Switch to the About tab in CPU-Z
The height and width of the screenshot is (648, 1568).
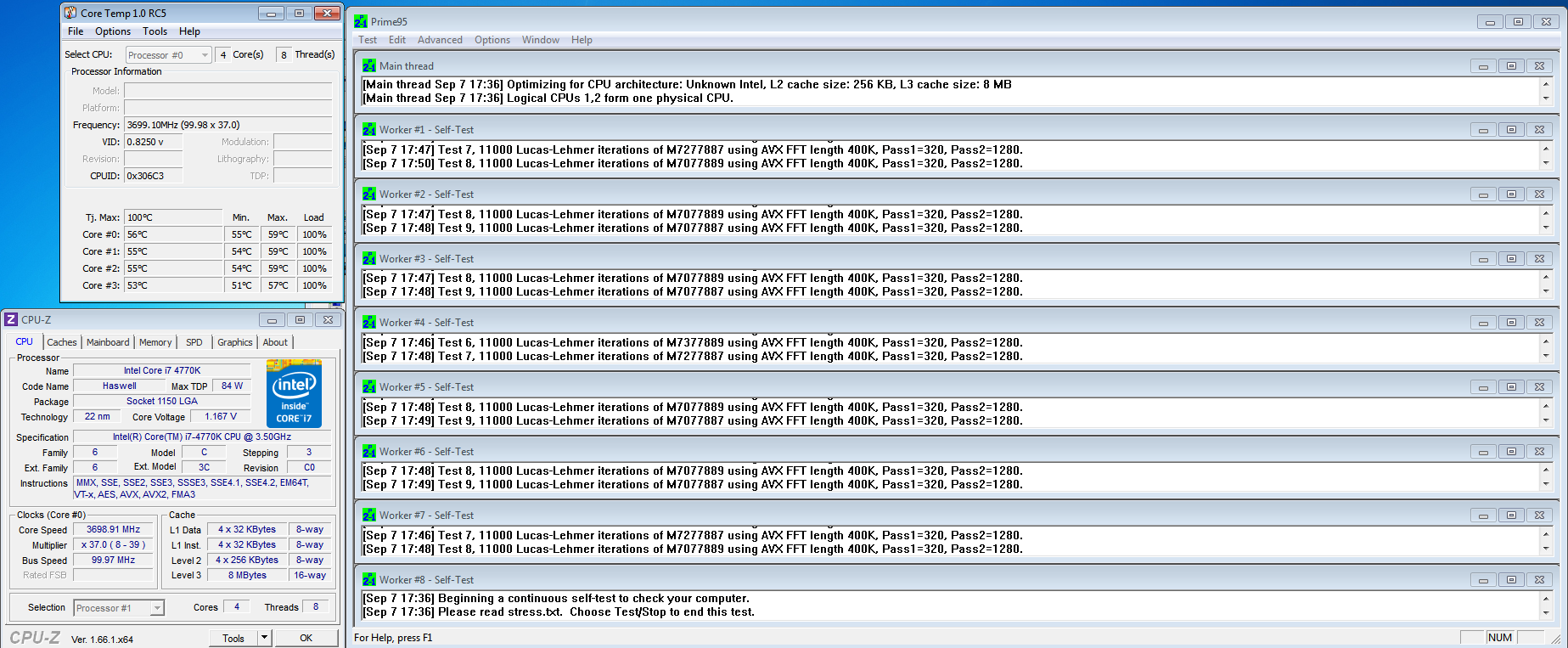(275, 342)
